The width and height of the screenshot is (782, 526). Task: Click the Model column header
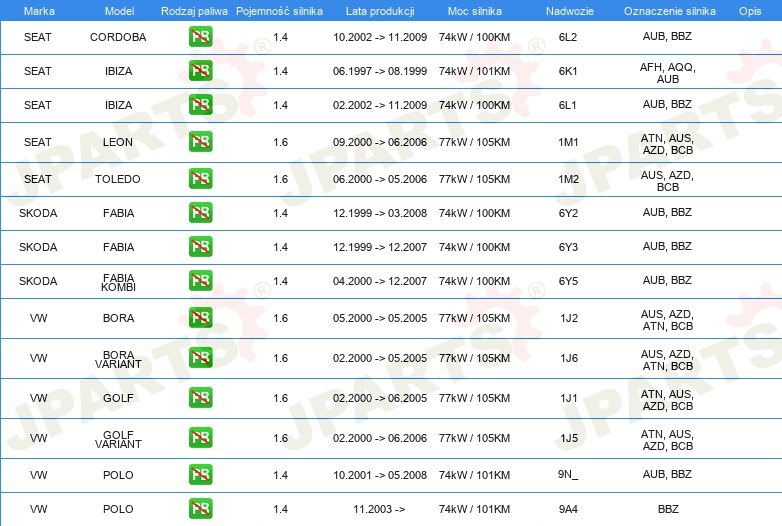click(x=119, y=11)
